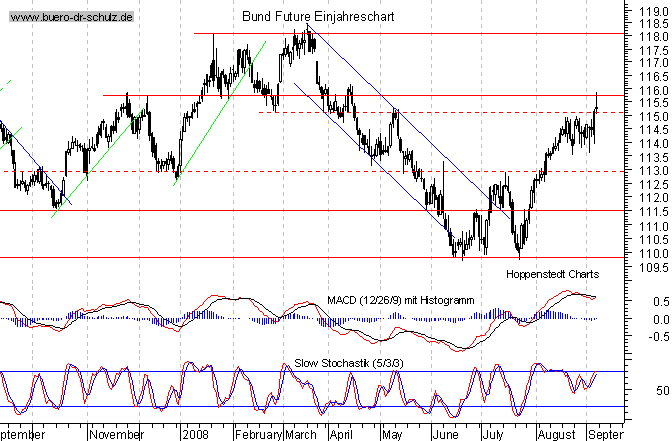Click the 117.0 price axis value
Screen dimensions: 672x441
click(654, 63)
